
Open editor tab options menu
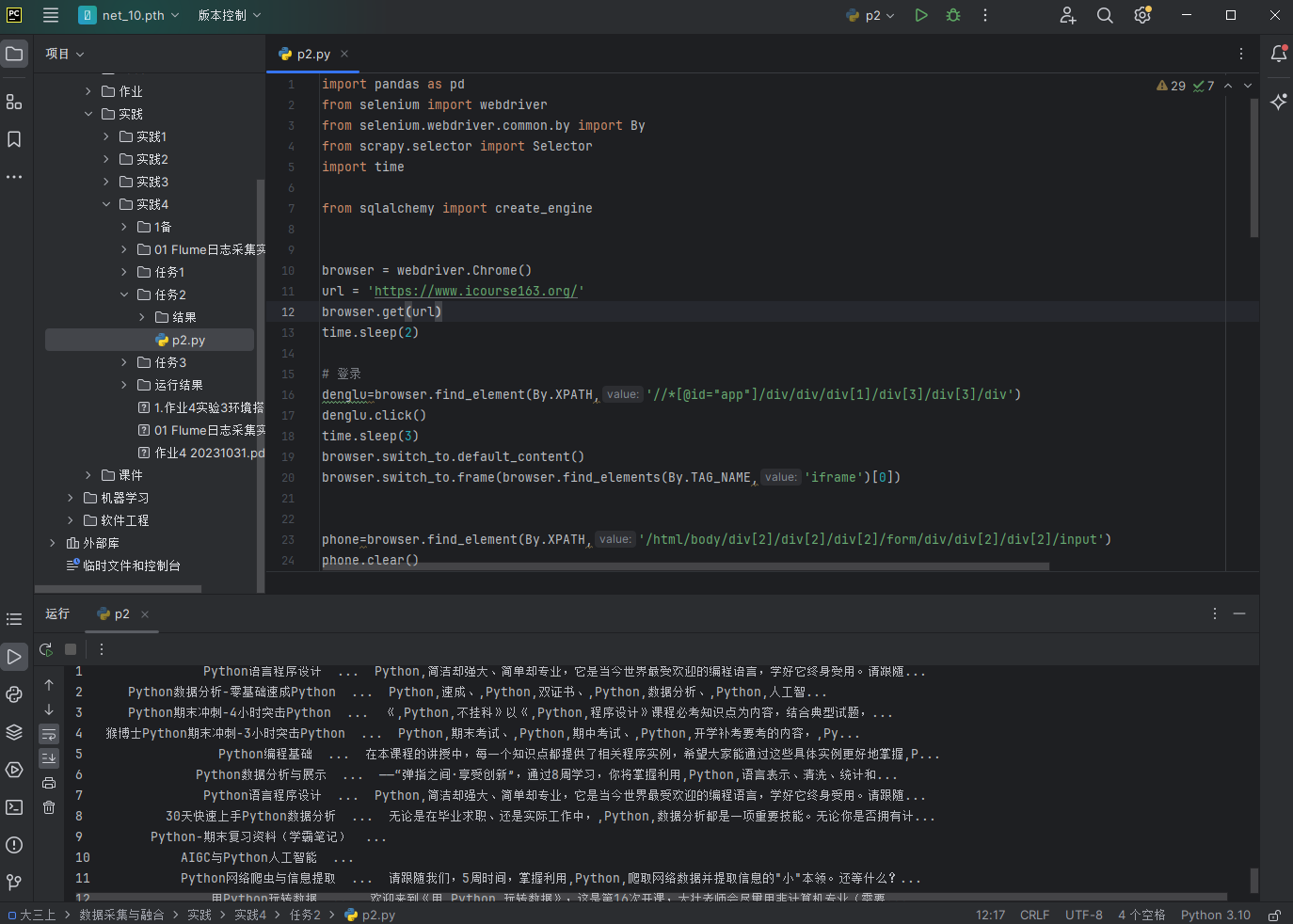(1241, 54)
